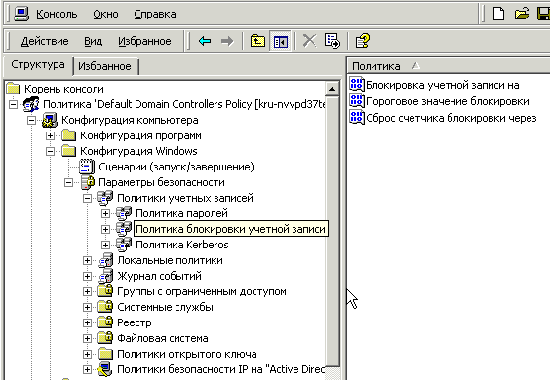550x380 pixels.
Task: Open the Действие menu
Action: point(45,41)
